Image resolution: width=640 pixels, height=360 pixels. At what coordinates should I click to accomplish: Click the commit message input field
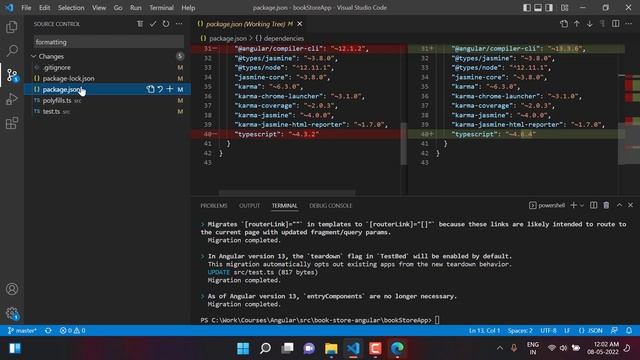tap(109, 42)
